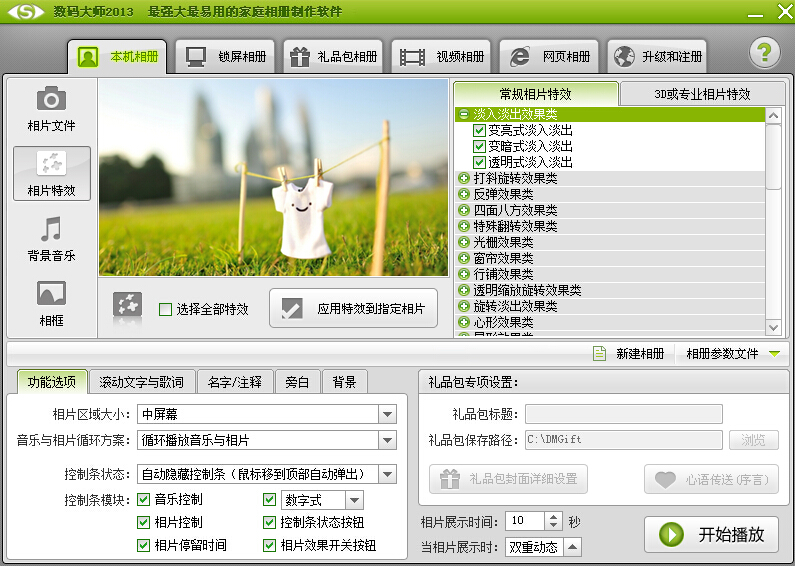Increase 相片展示时间 with up arrow

555,516
